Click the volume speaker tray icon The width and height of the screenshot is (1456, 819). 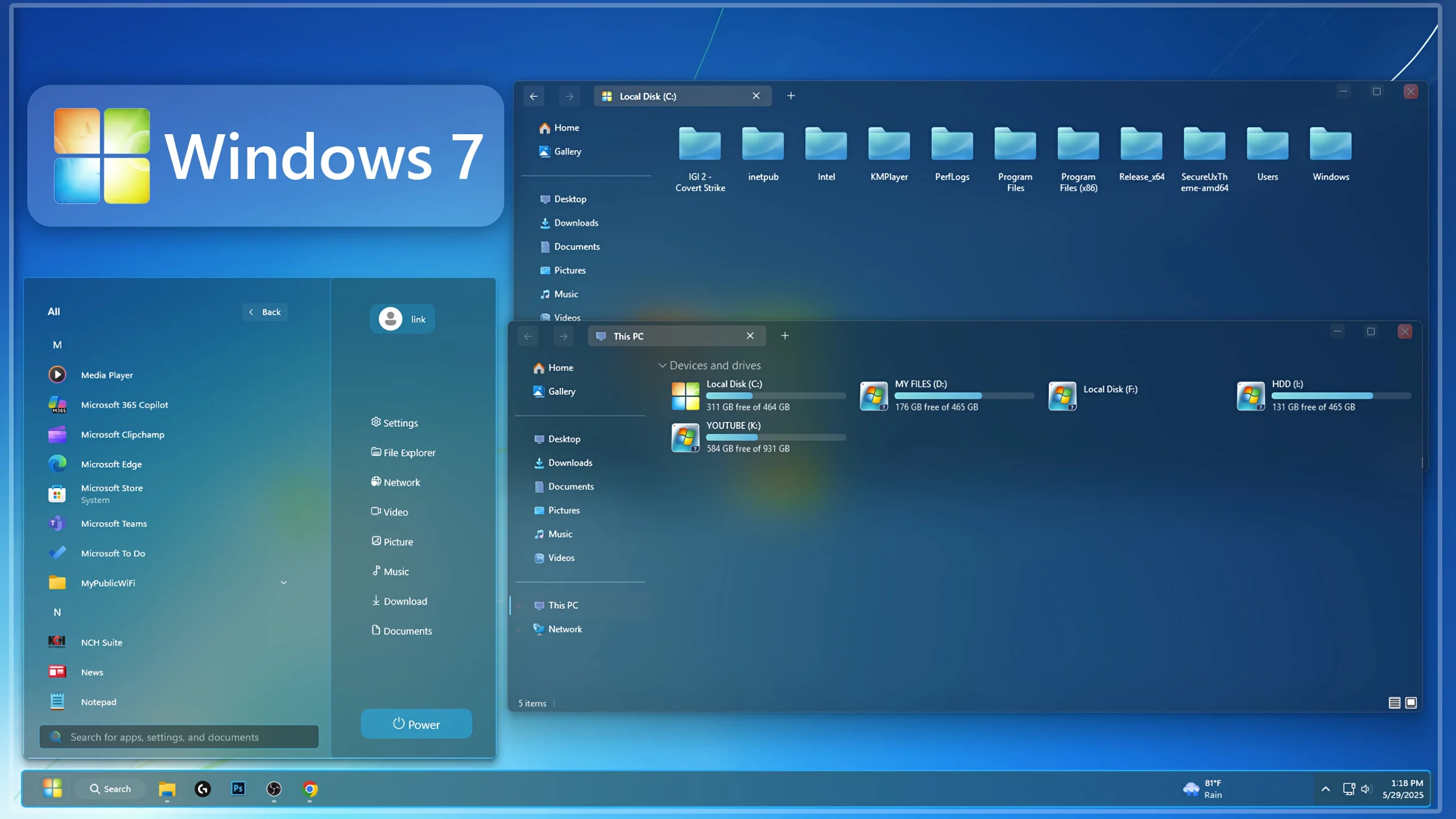click(1366, 789)
